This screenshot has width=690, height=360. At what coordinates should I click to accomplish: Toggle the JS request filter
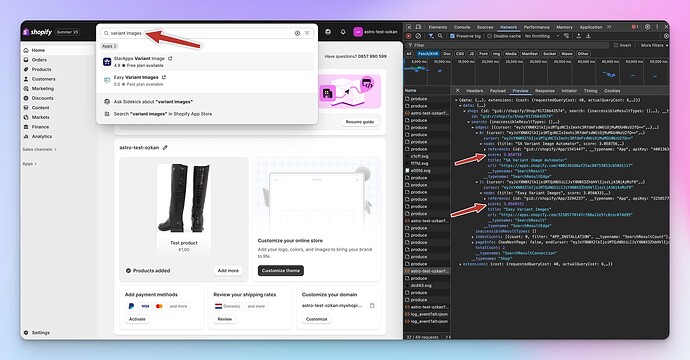pos(471,54)
